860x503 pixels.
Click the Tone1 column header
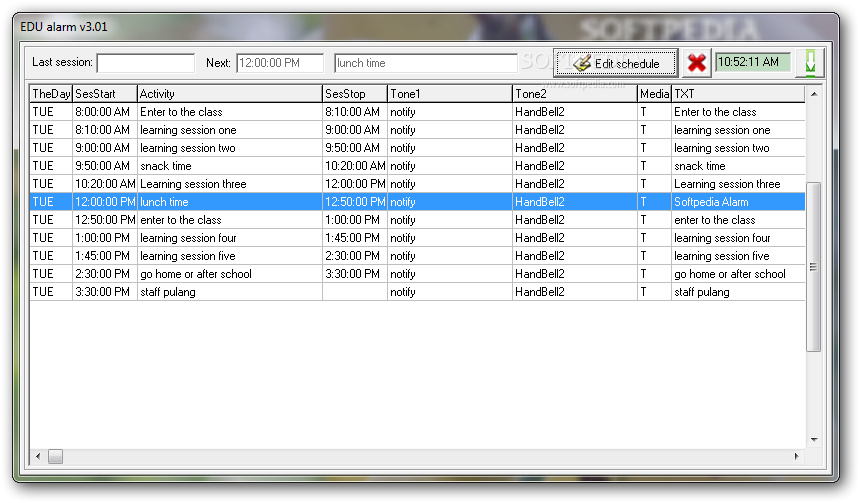(450, 94)
